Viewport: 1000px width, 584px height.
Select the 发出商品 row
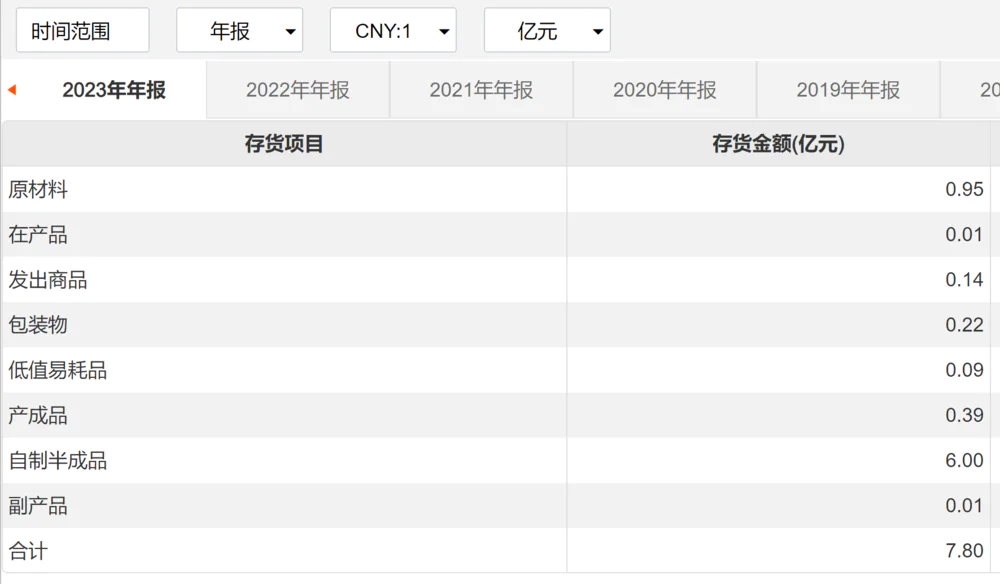[x=496, y=280]
